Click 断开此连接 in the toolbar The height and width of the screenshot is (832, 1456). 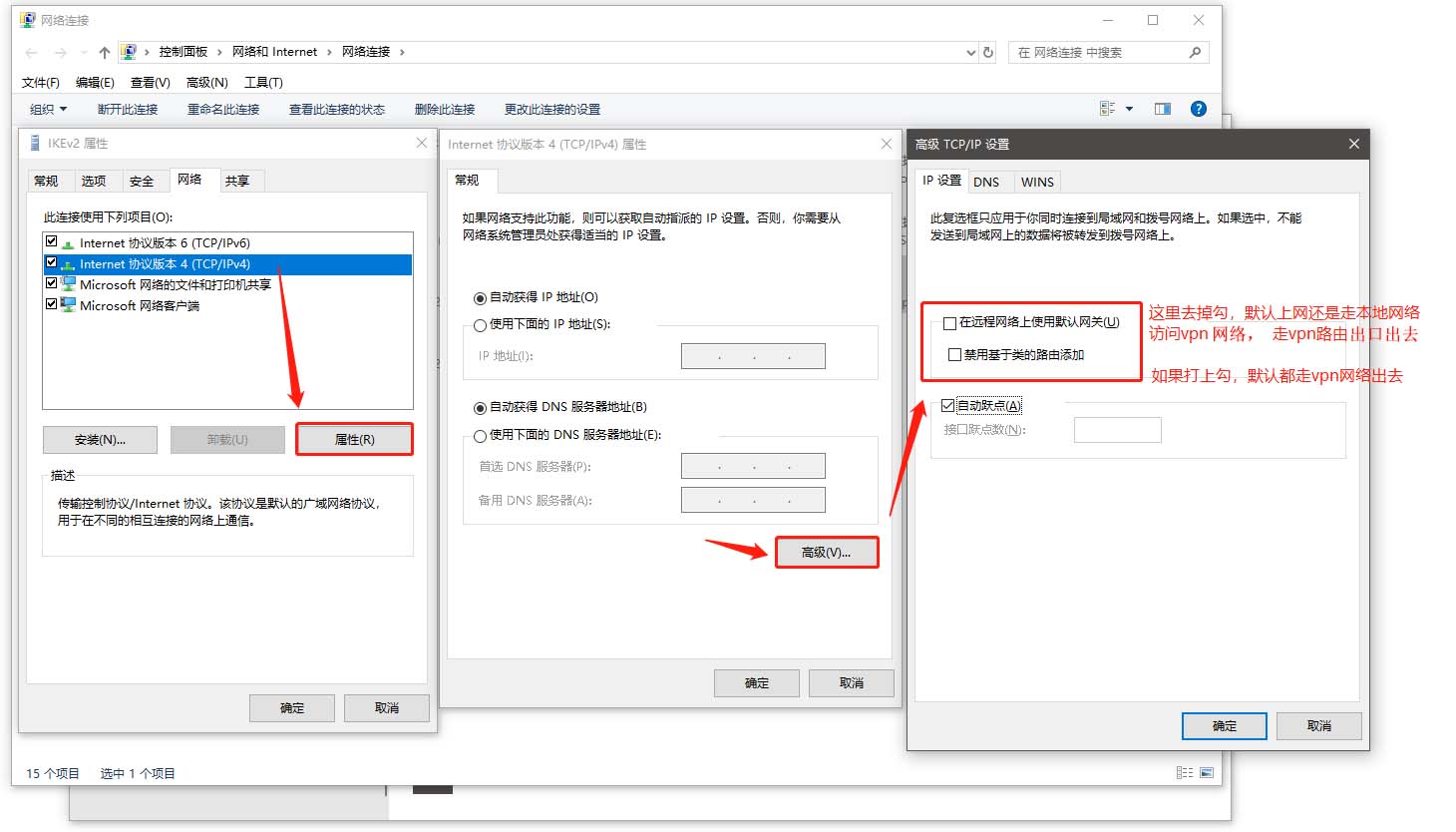click(128, 110)
